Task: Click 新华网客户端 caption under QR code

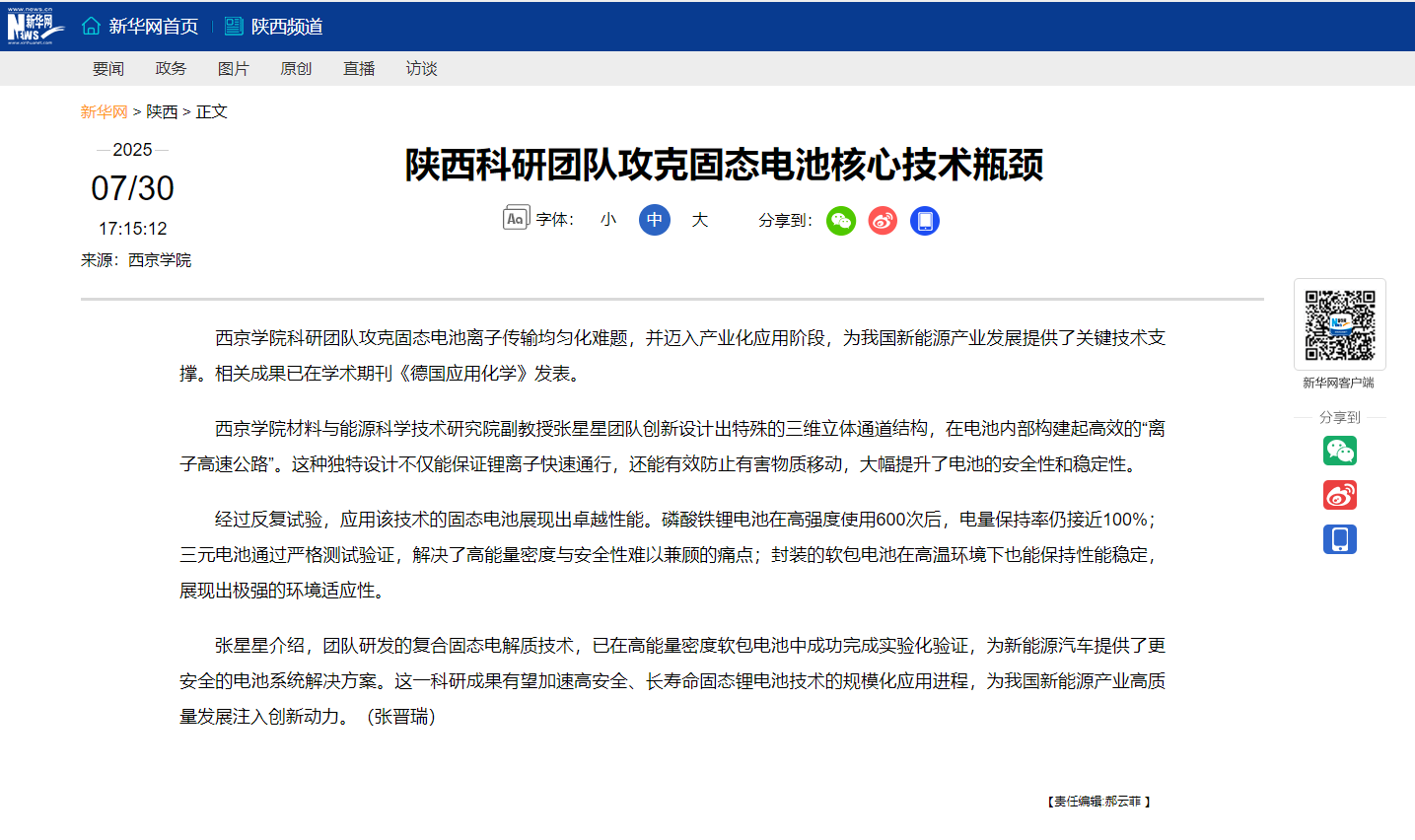Action: [x=1338, y=383]
